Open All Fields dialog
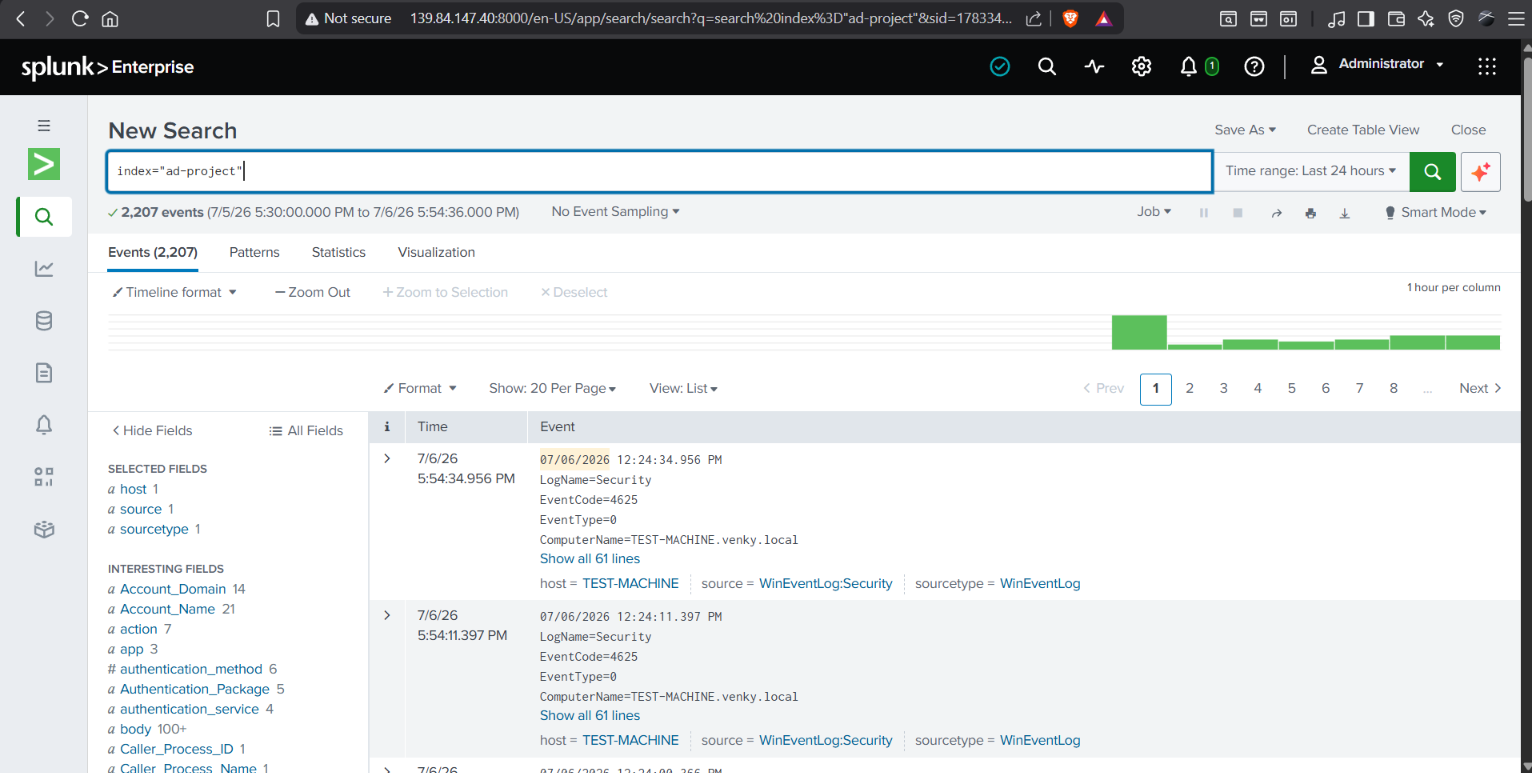This screenshot has width=1532, height=773. coord(306,430)
